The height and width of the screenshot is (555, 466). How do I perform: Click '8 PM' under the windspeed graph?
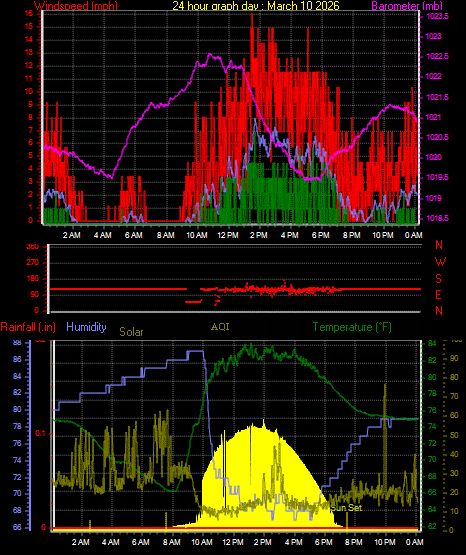tap(352, 235)
